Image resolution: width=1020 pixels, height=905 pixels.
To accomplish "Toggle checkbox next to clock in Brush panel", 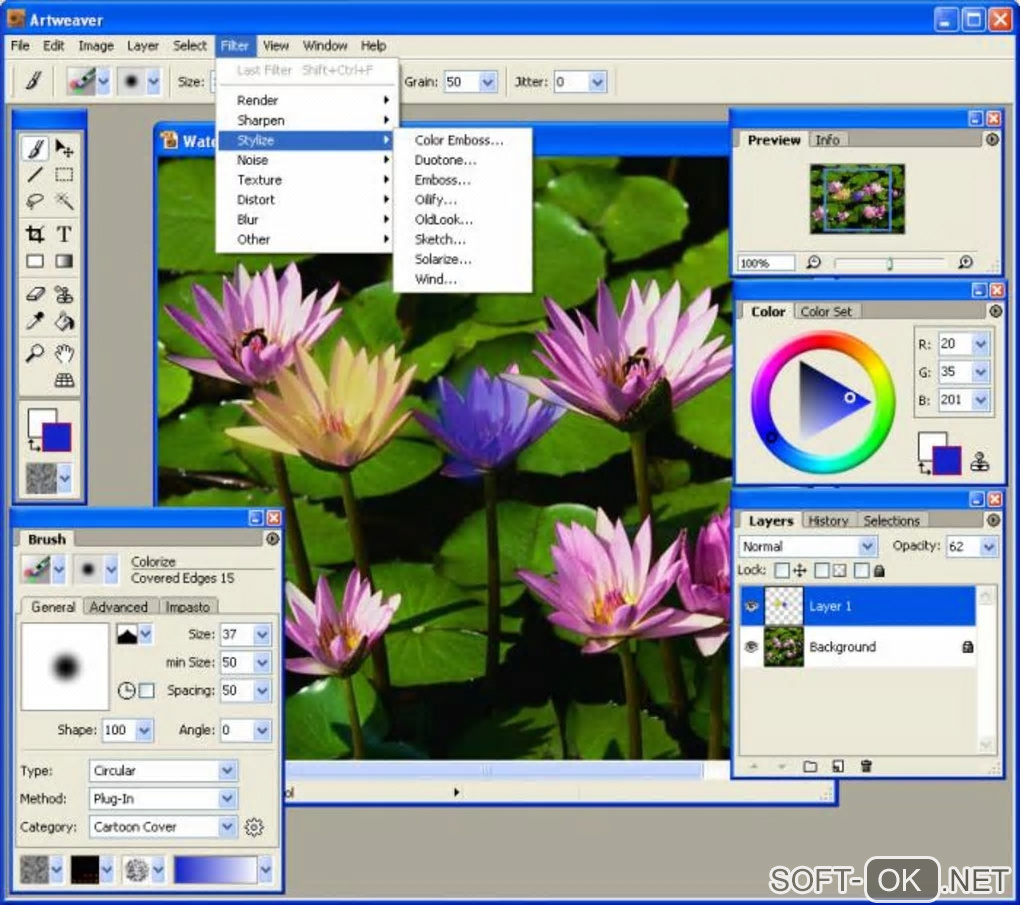I will point(147,690).
